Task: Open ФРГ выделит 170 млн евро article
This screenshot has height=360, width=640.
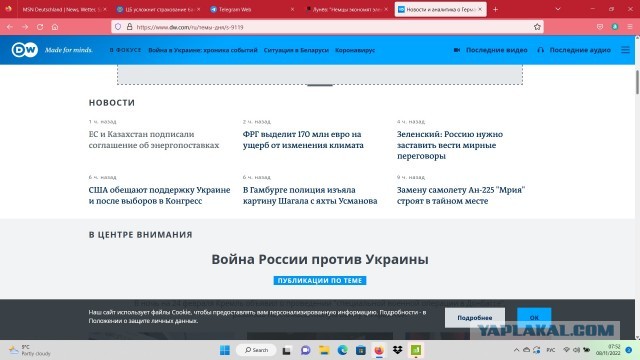Action: (303, 140)
